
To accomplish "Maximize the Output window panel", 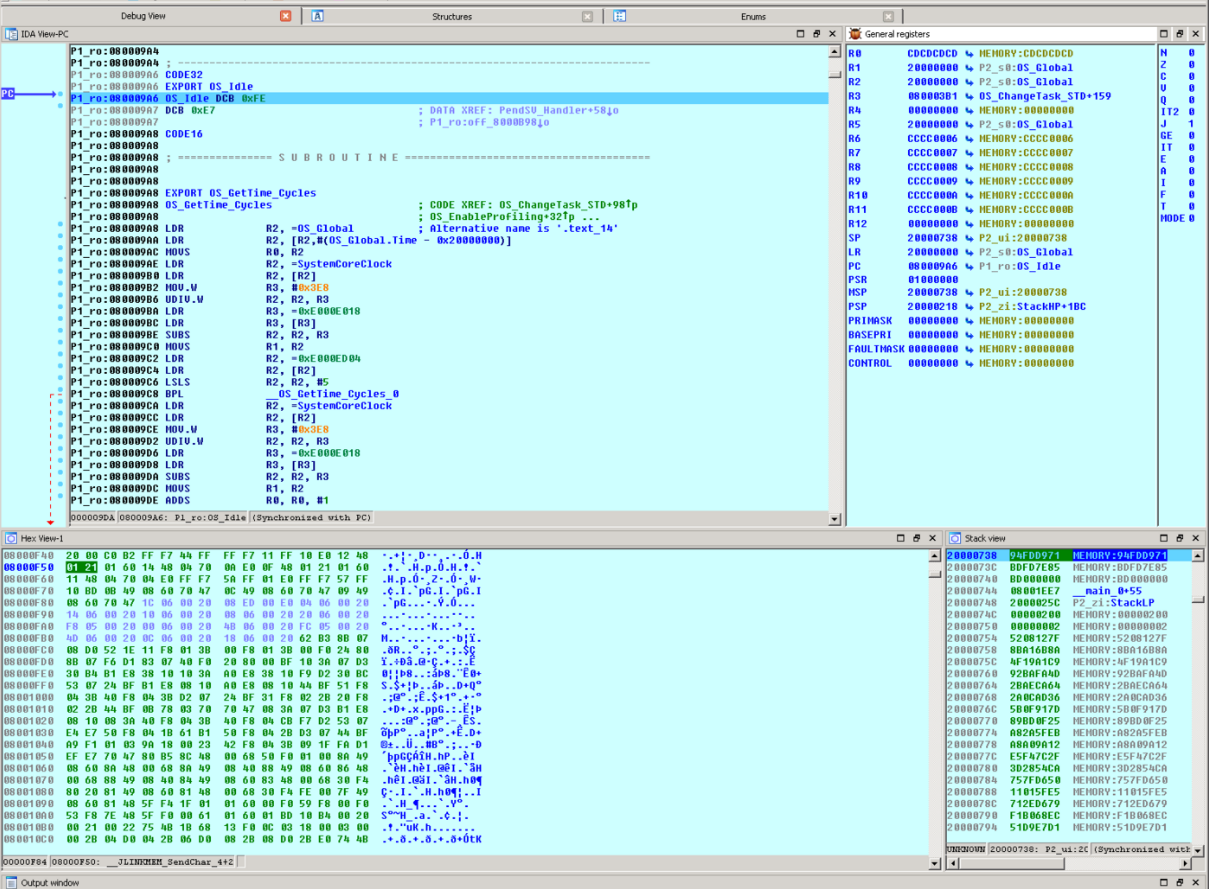I will (1164, 882).
